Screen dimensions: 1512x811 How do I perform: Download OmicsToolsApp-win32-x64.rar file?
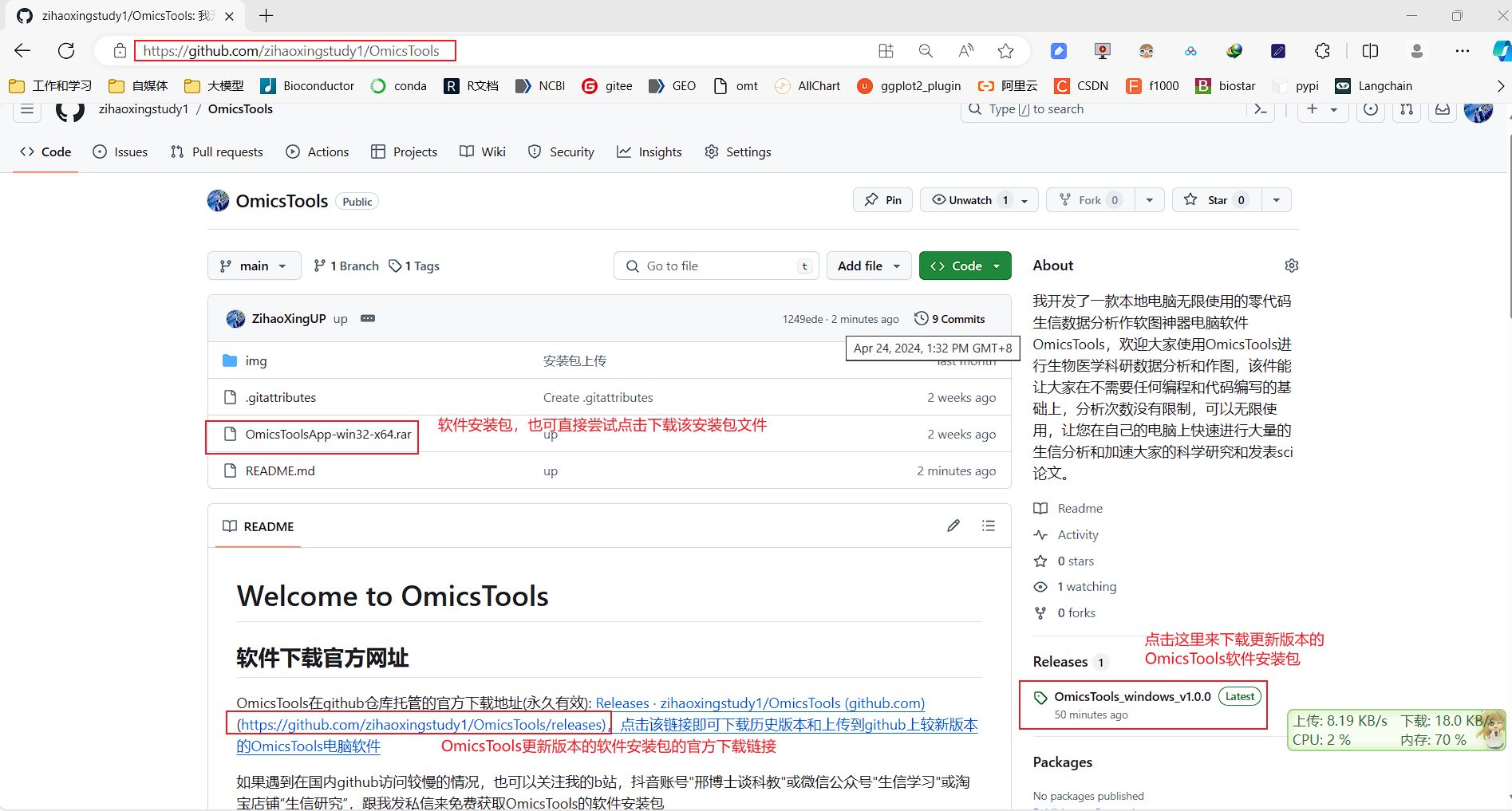326,434
